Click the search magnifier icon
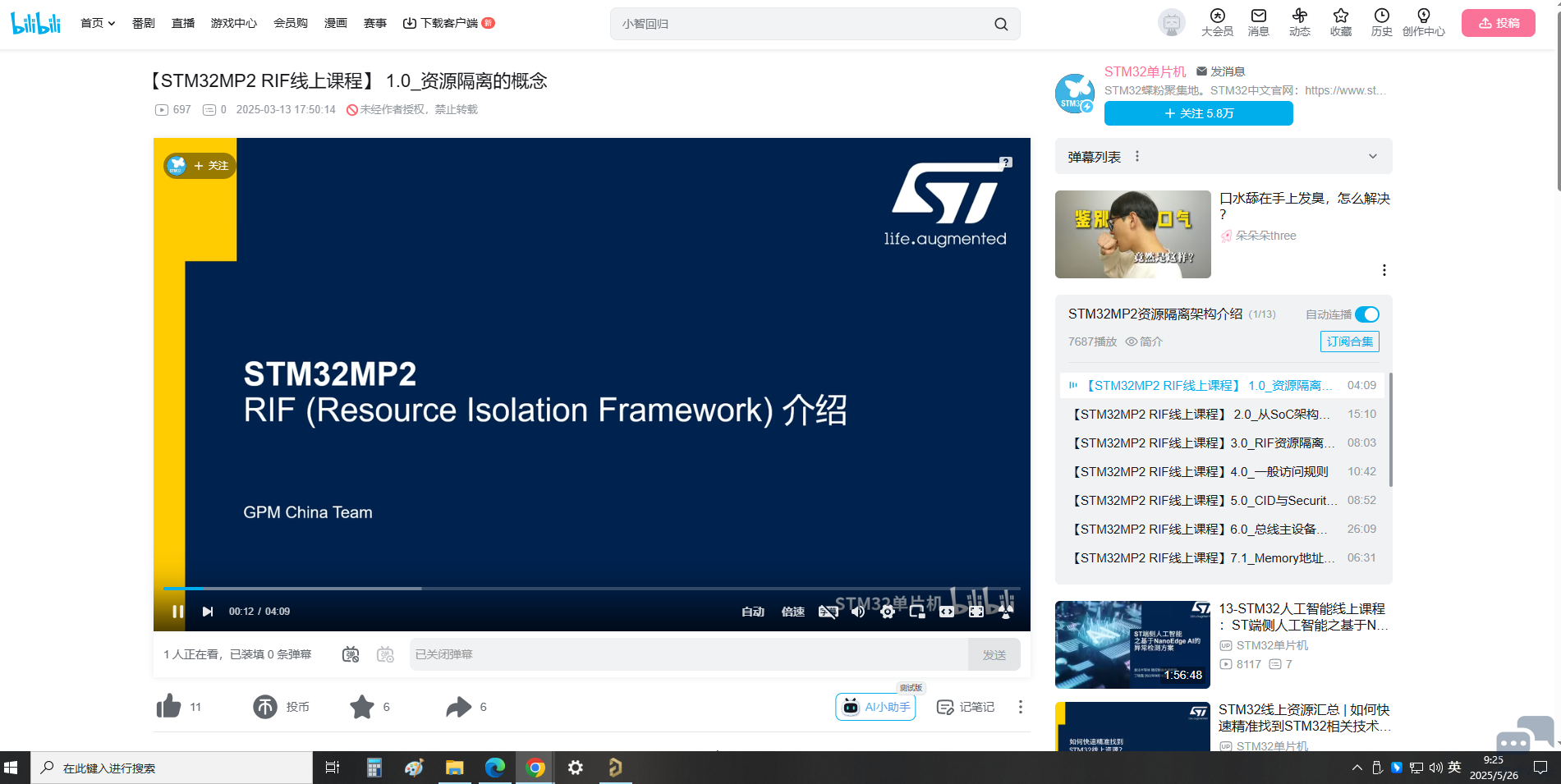This screenshot has width=1561, height=784. pos(1001,24)
